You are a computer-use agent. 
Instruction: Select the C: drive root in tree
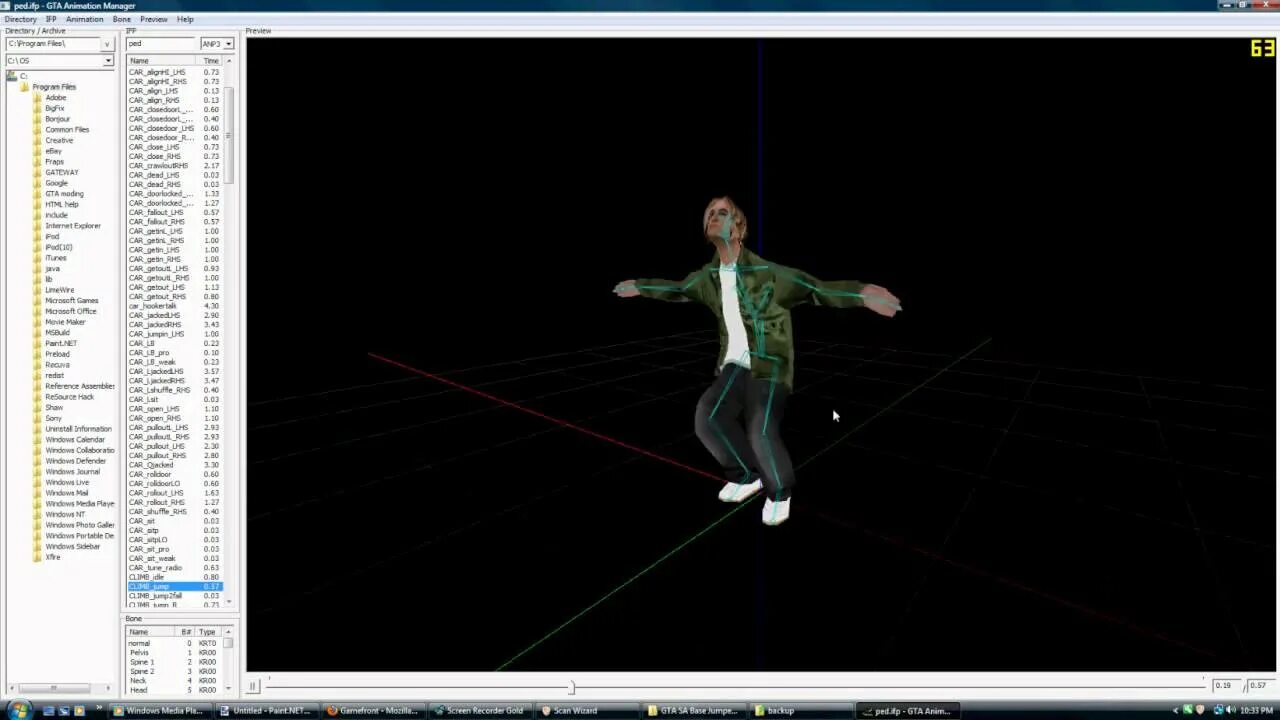[x=23, y=76]
